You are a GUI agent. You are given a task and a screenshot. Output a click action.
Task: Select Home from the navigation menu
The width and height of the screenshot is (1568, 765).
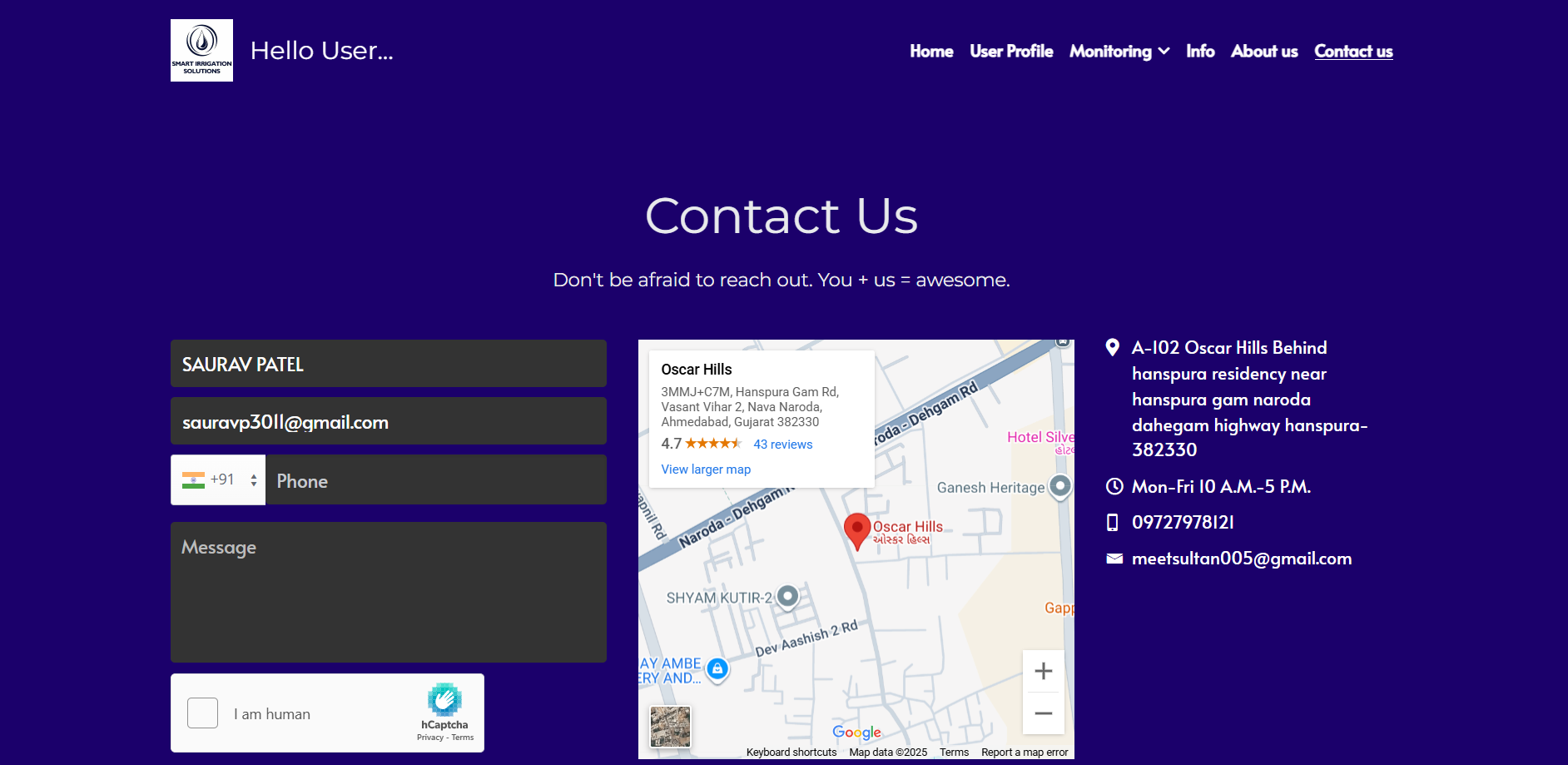coord(931,51)
